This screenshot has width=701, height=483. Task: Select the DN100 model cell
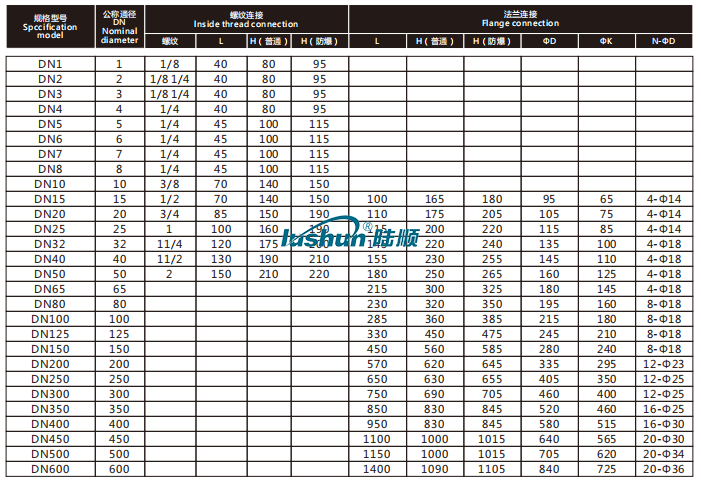[50, 318]
